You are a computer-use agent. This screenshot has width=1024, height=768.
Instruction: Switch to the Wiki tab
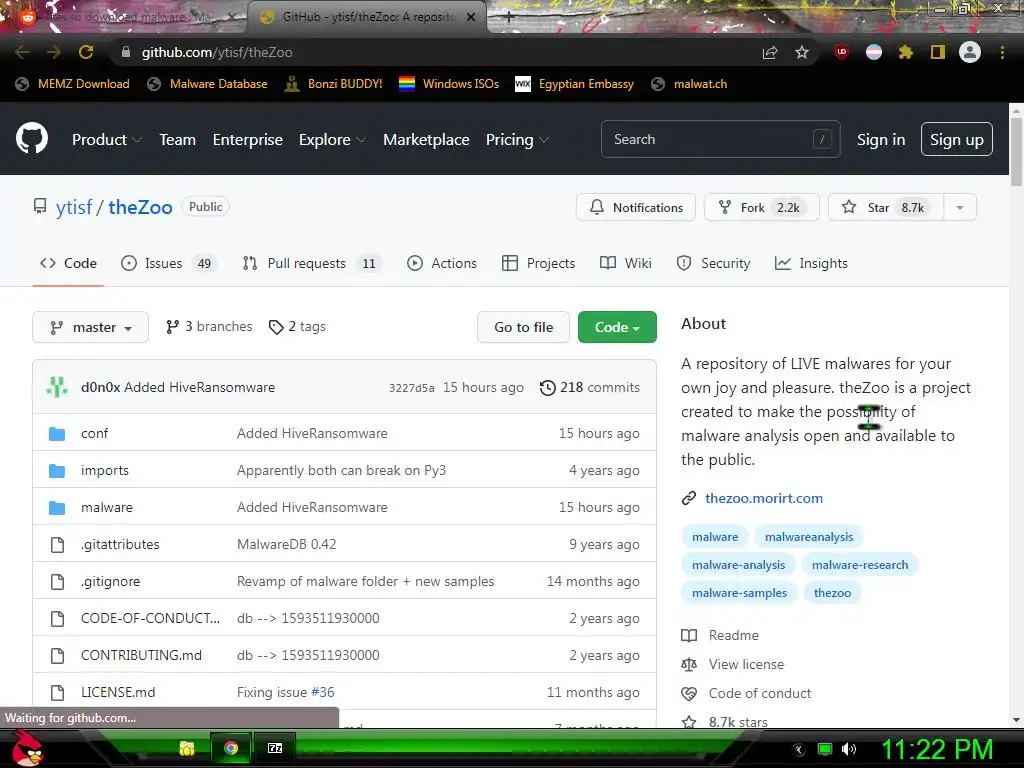click(626, 263)
